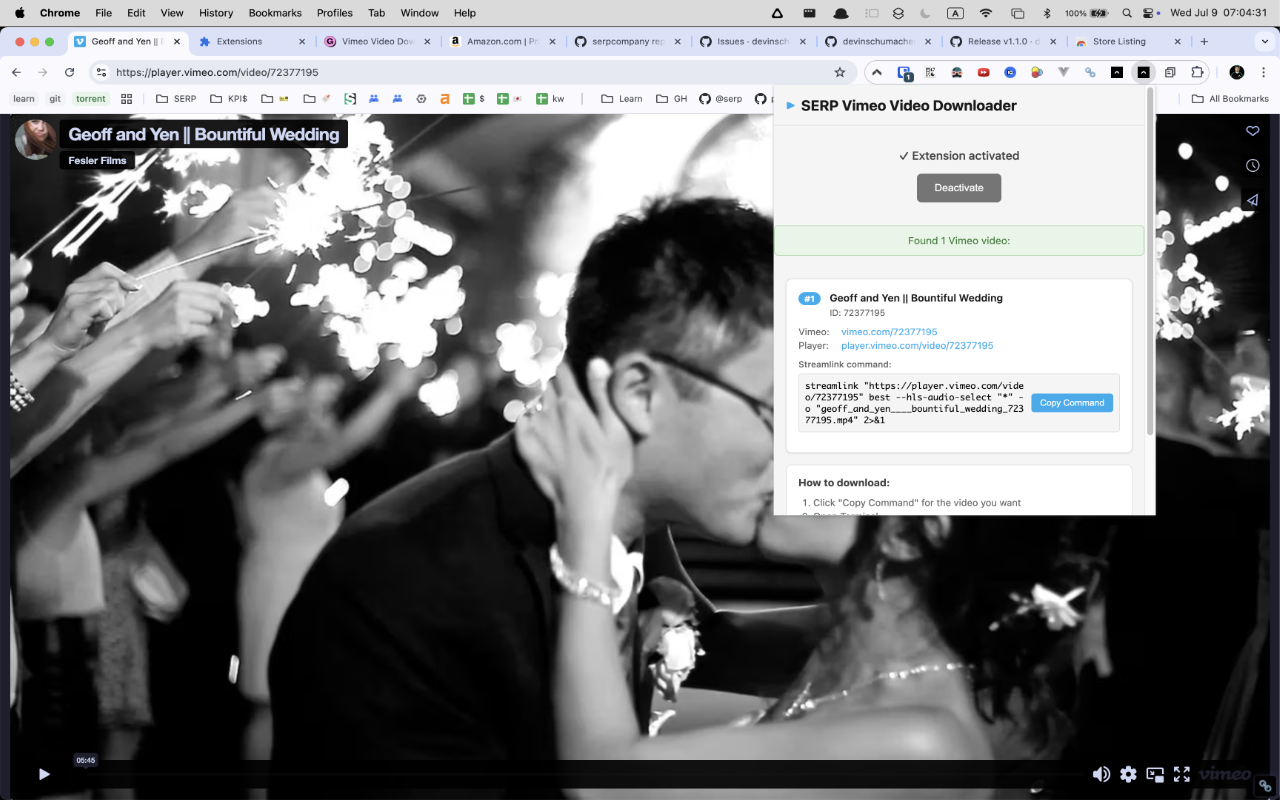Open Vimeo player settings gear
The height and width of the screenshot is (800, 1280).
click(1128, 774)
